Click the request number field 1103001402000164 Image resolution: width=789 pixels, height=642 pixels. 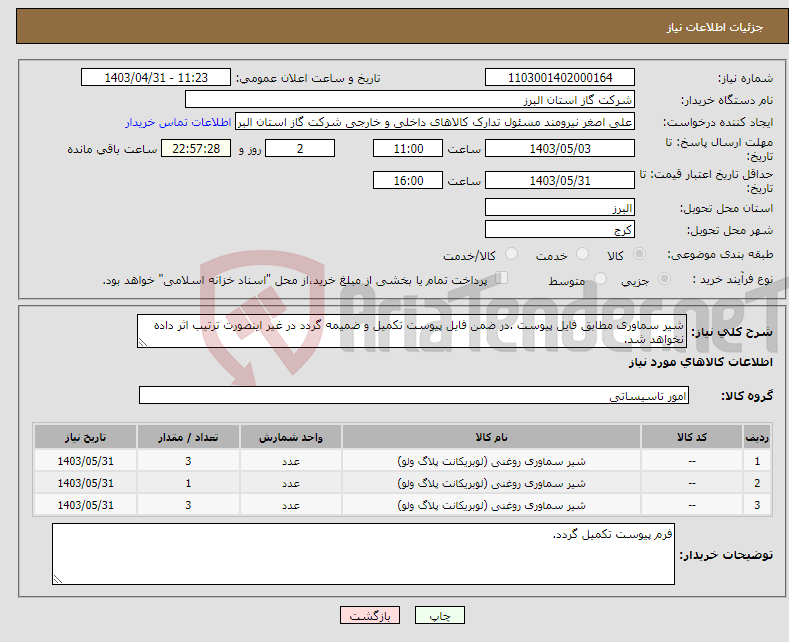(560, 77)
